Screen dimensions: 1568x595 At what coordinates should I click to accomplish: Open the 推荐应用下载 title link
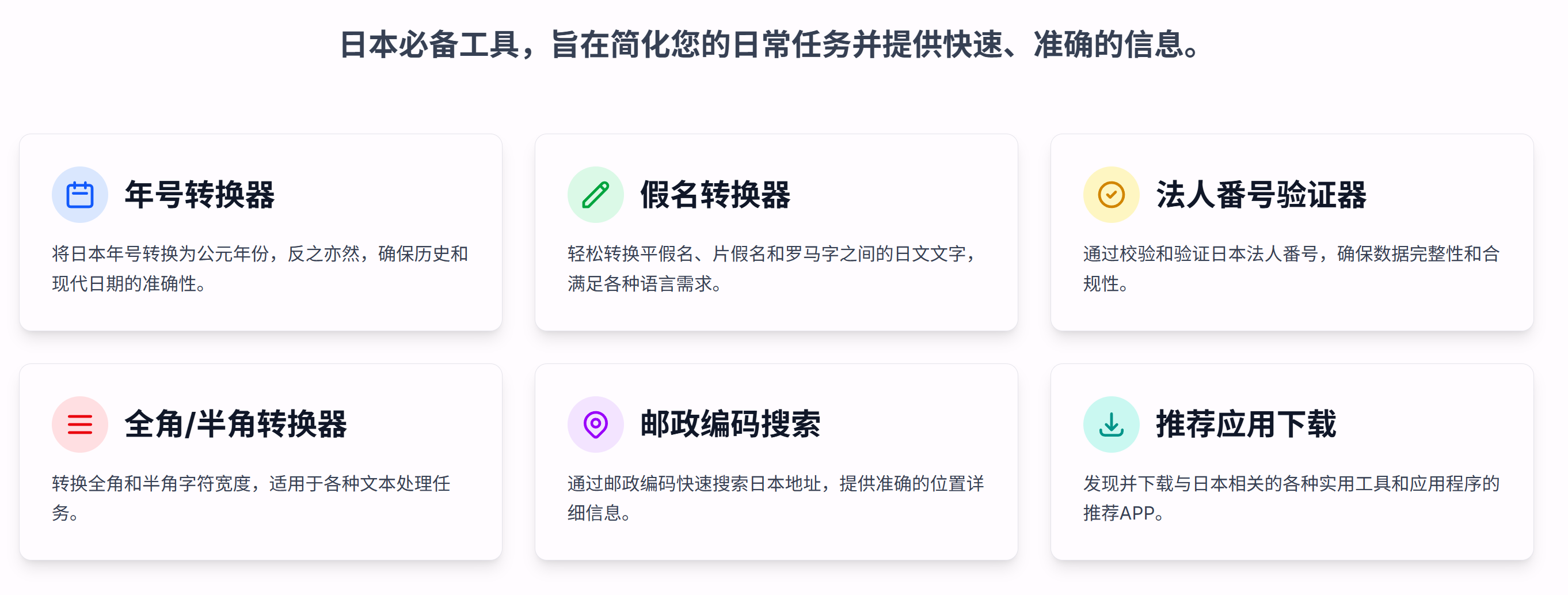[x=1246, y=425]
